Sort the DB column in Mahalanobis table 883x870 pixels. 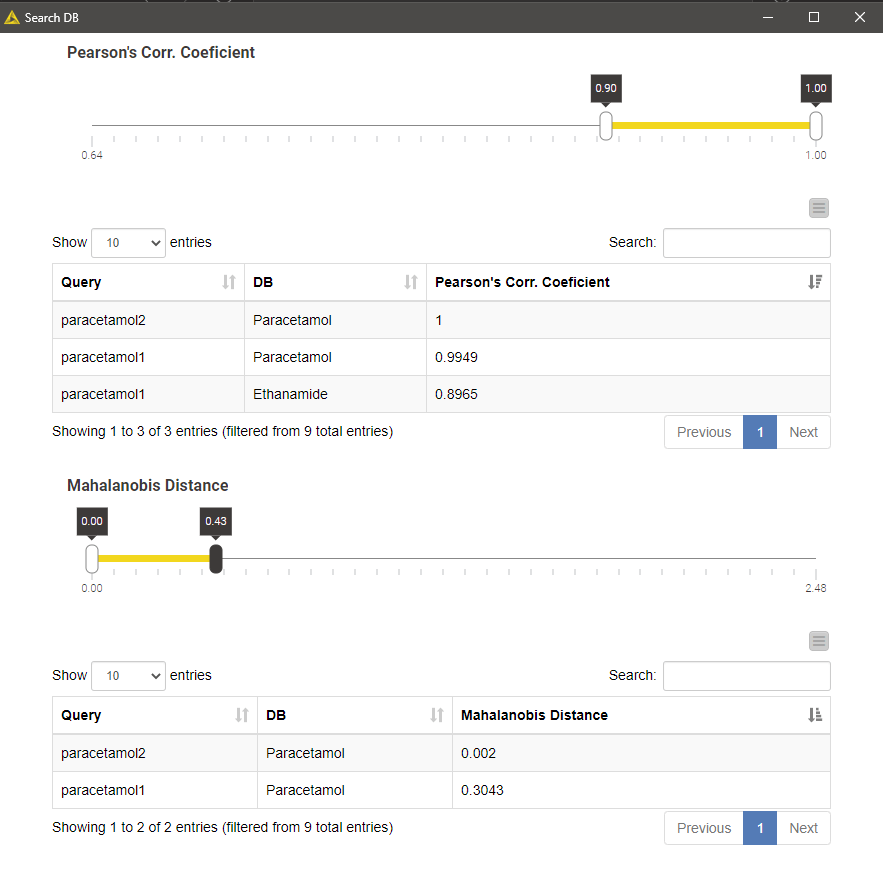coord(350,715)
